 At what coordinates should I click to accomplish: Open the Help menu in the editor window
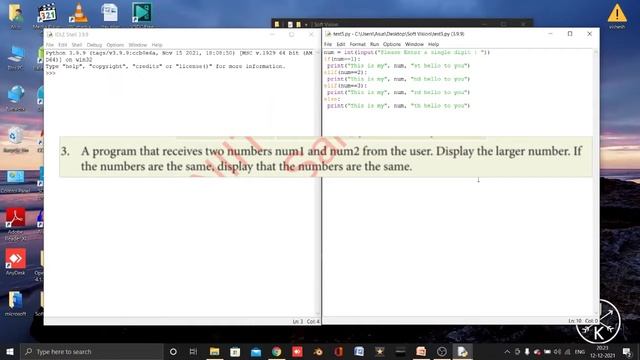click(x=433, y=44)
